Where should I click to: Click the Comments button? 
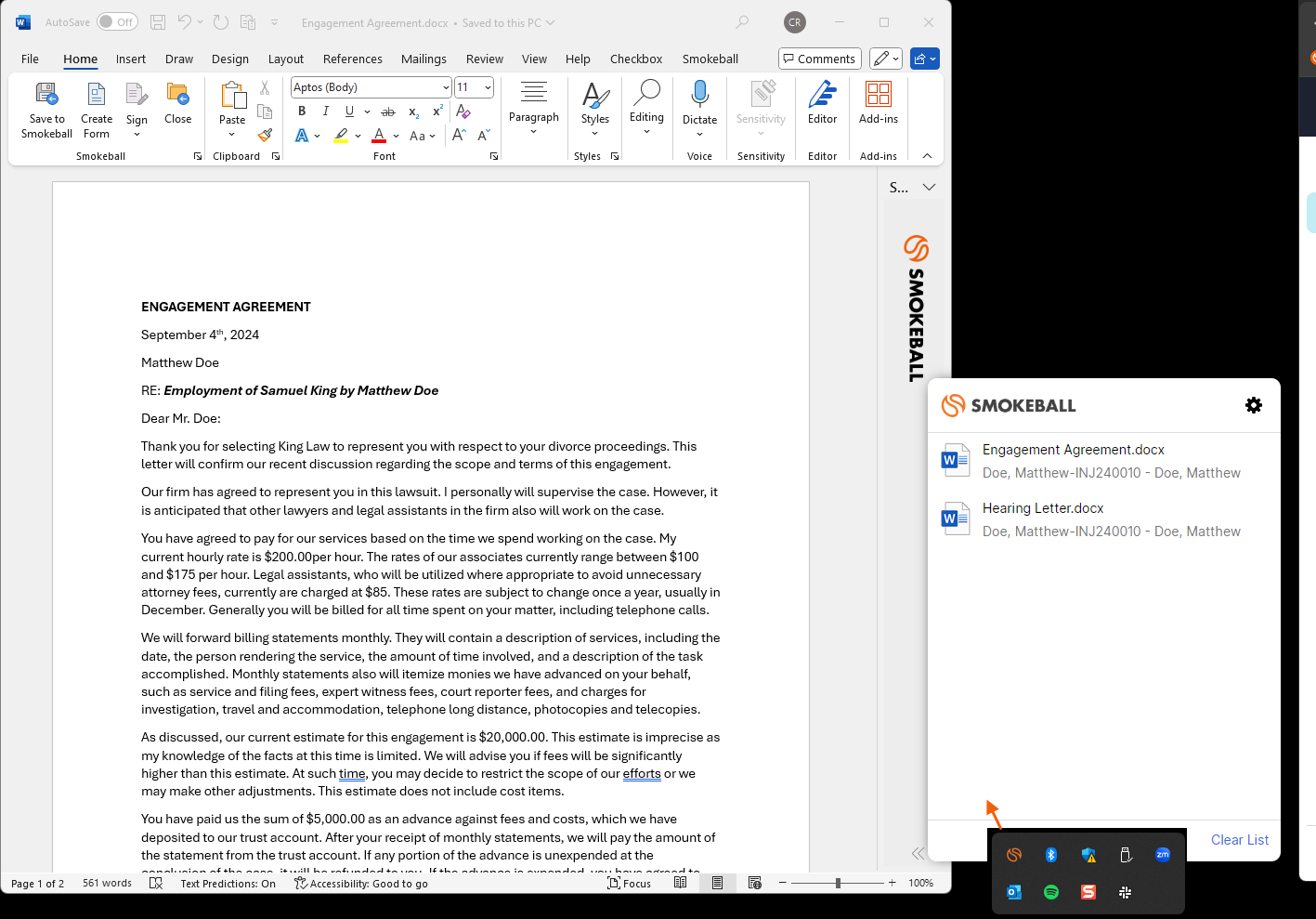820,59
